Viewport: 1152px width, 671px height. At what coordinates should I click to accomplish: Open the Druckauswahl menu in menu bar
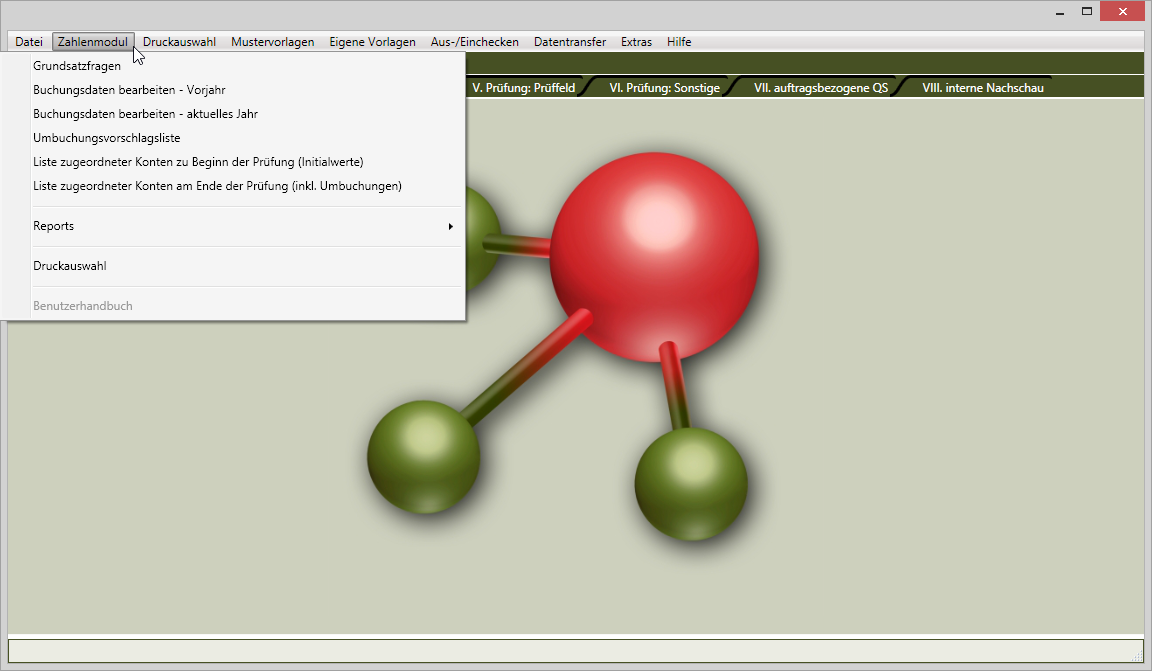click(179, 42)
